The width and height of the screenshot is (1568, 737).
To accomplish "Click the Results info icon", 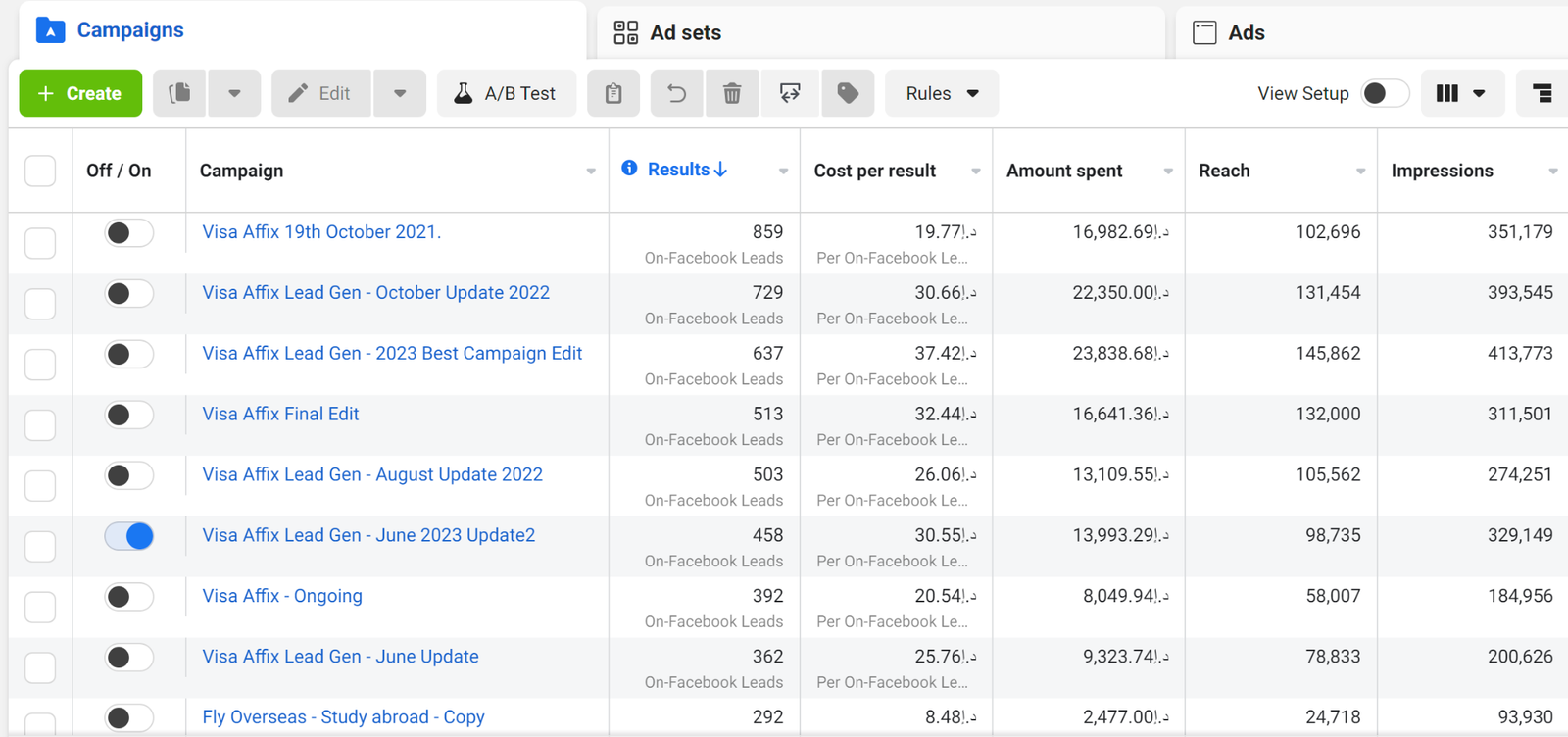I will tap(629, 169).
